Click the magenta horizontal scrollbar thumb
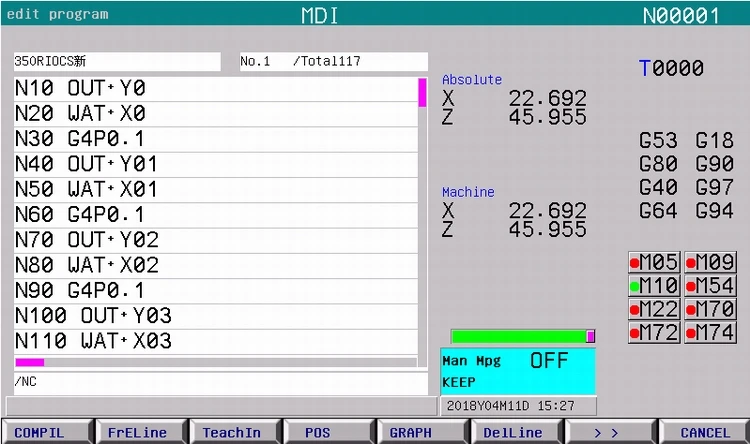Image resolution: width=750 pixels, height=444 pixels. point(29,362)
